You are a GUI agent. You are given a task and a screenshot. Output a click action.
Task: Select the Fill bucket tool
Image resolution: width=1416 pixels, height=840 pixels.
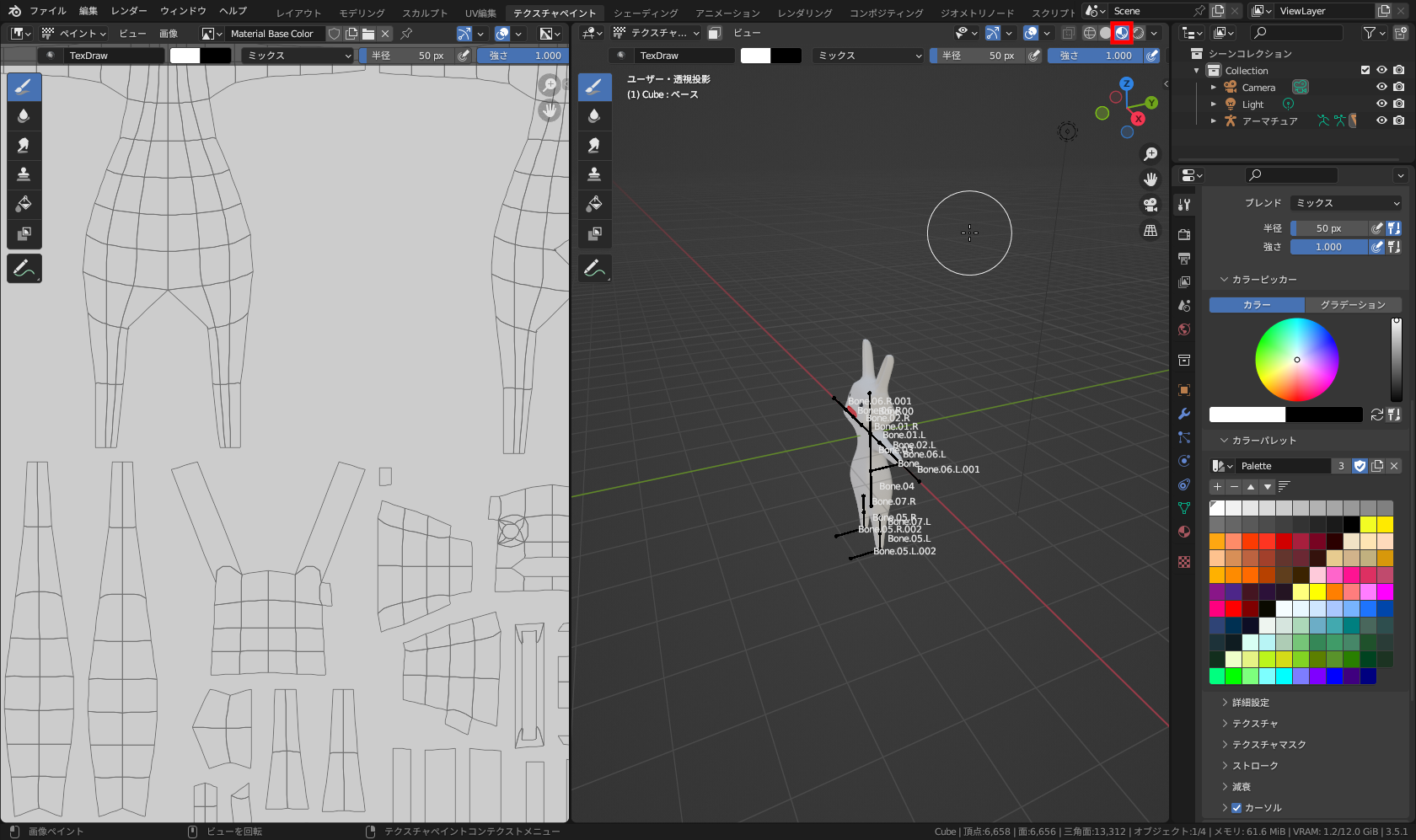tap(24, 203)
